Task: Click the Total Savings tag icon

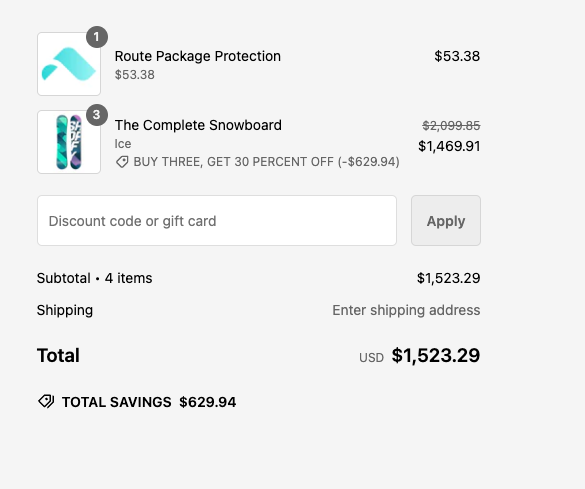Action: [x=46, y=402]
